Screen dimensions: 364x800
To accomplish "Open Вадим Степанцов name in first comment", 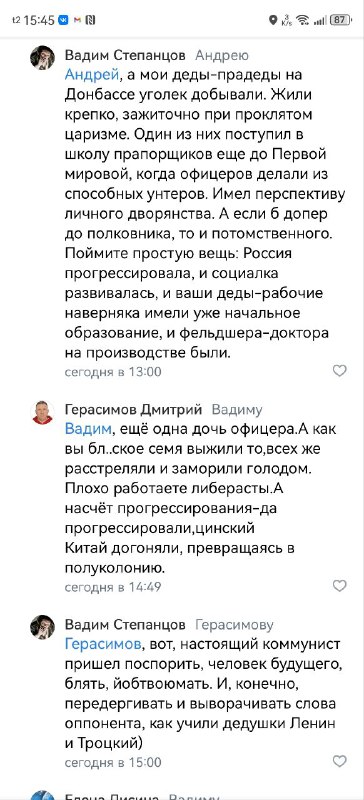I will pos(125,55).
